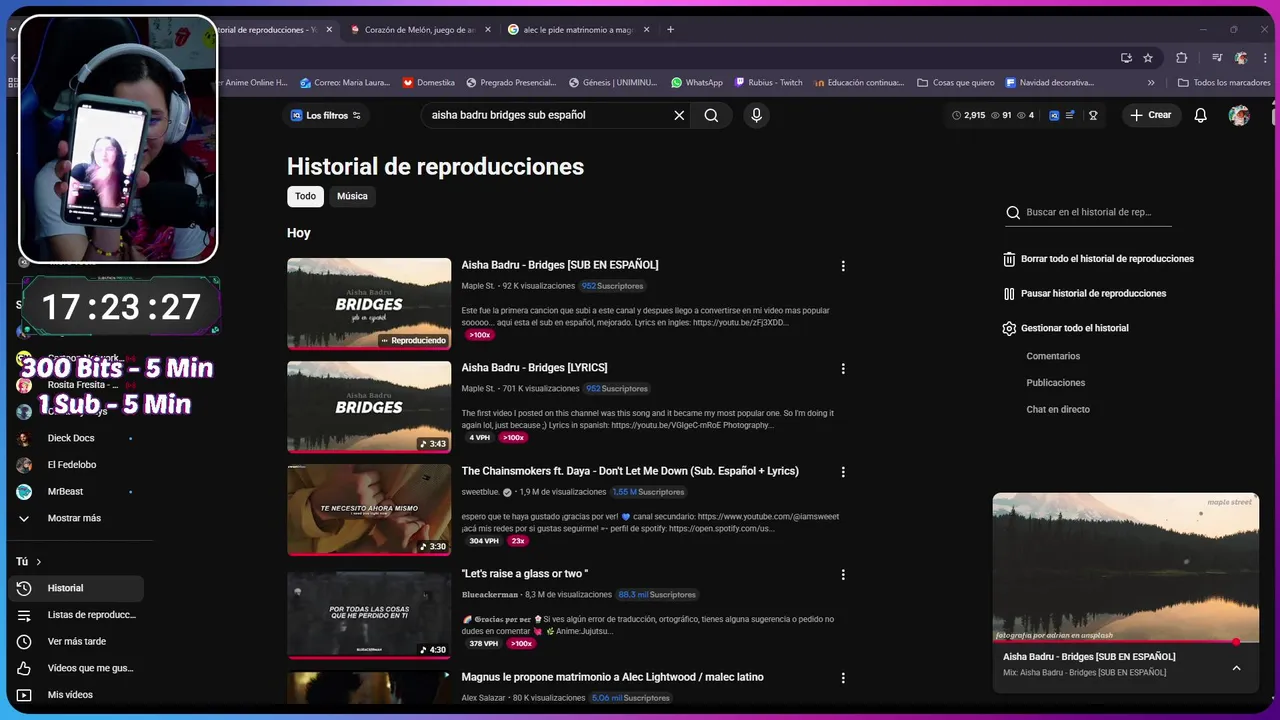Open YouTube notifications bell
This screenshot has width=1280, height=720.
click(x=1201, y=115)
